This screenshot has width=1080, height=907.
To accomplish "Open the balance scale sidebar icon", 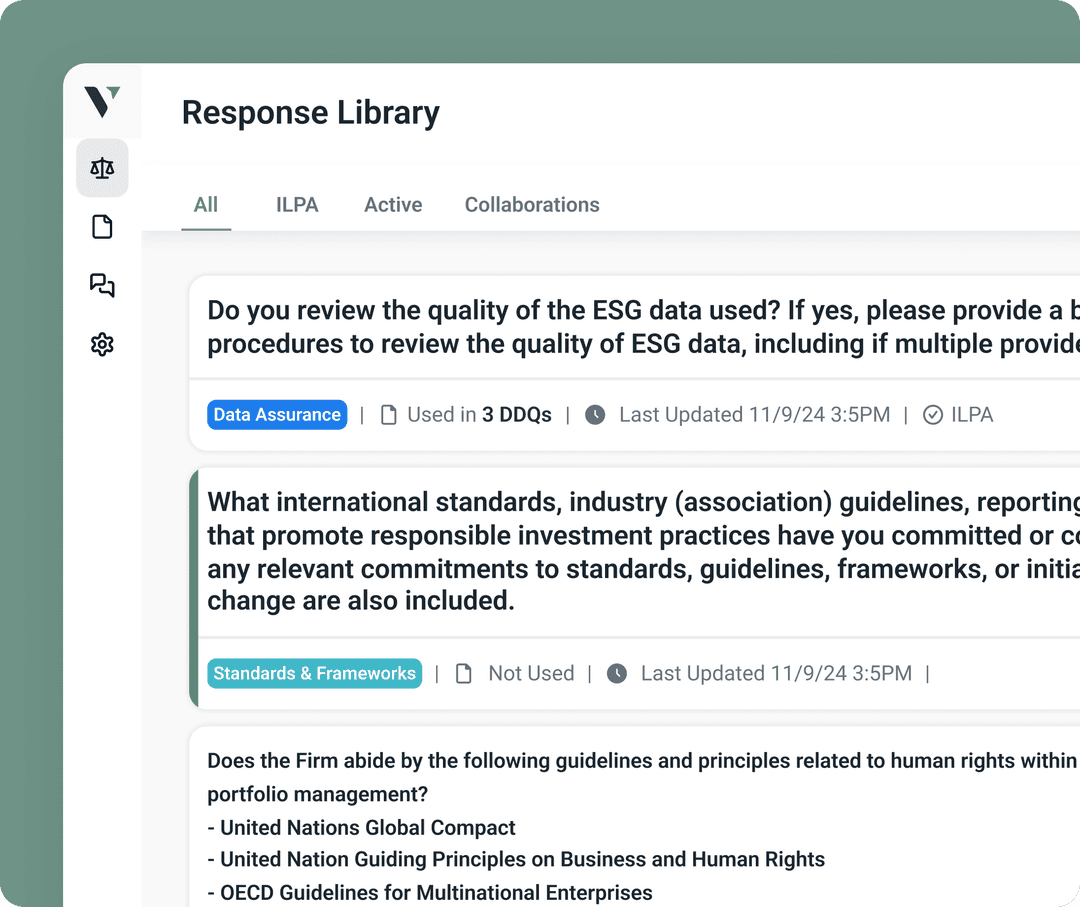I will pyautogui.click(x=102, y=168).
